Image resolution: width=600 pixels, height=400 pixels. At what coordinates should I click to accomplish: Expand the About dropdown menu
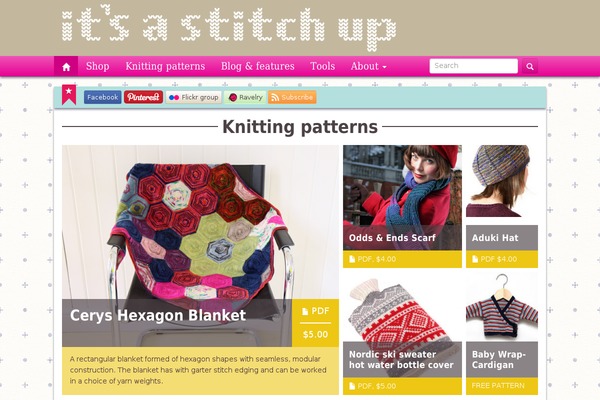point(368,66)
